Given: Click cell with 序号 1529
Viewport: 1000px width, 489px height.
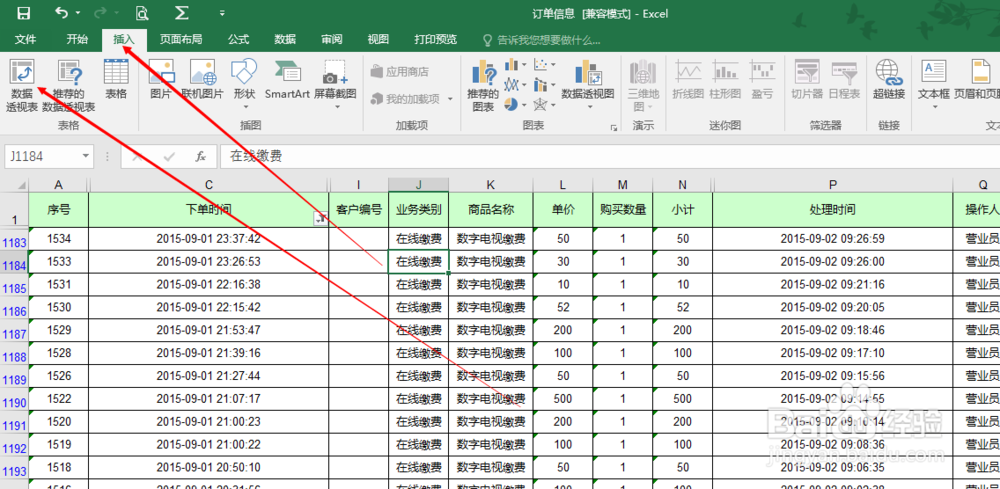Looking at the screenshot, I should (x=59, y=330).
